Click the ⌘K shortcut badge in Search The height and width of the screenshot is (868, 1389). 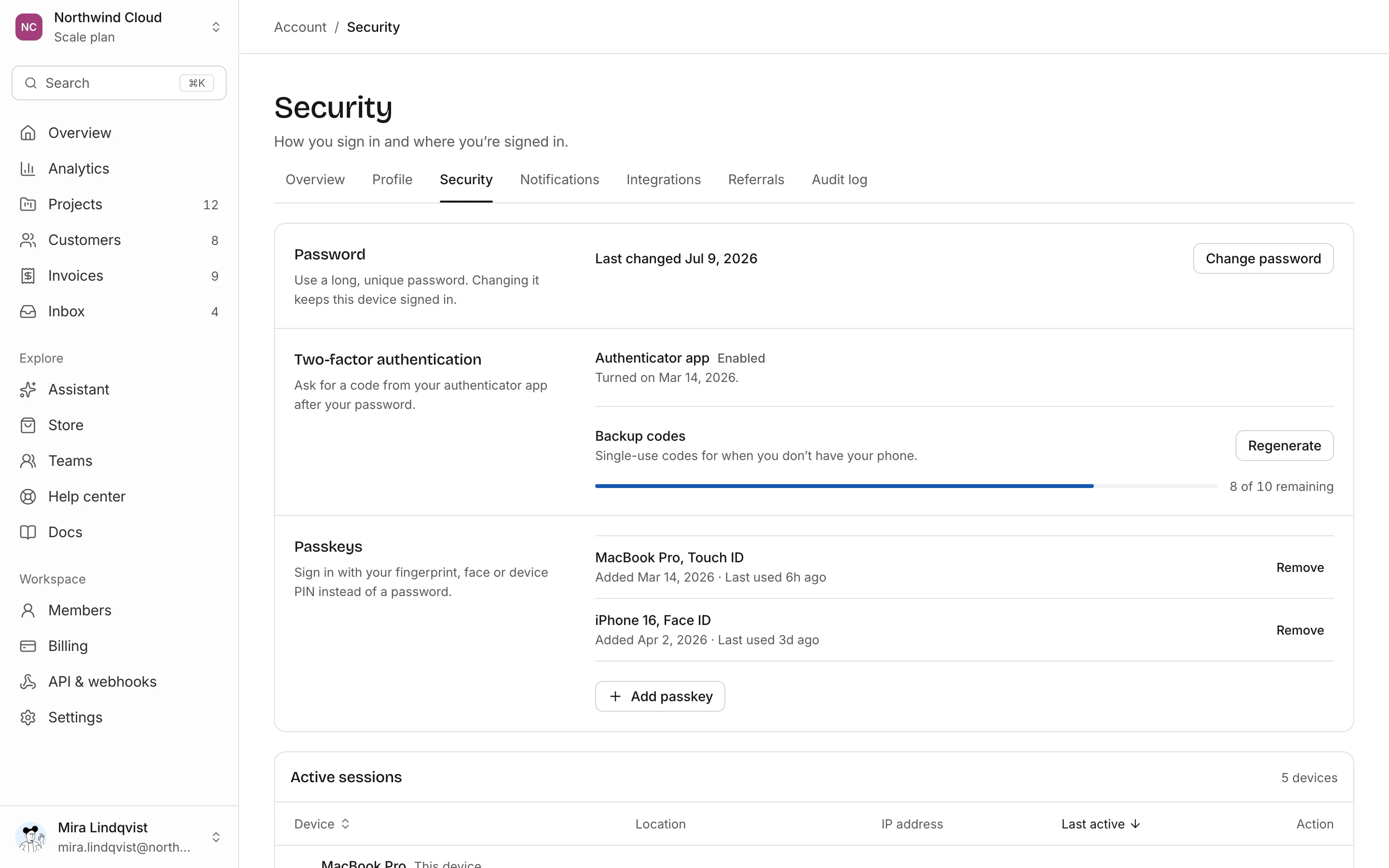tap(197, 83)
